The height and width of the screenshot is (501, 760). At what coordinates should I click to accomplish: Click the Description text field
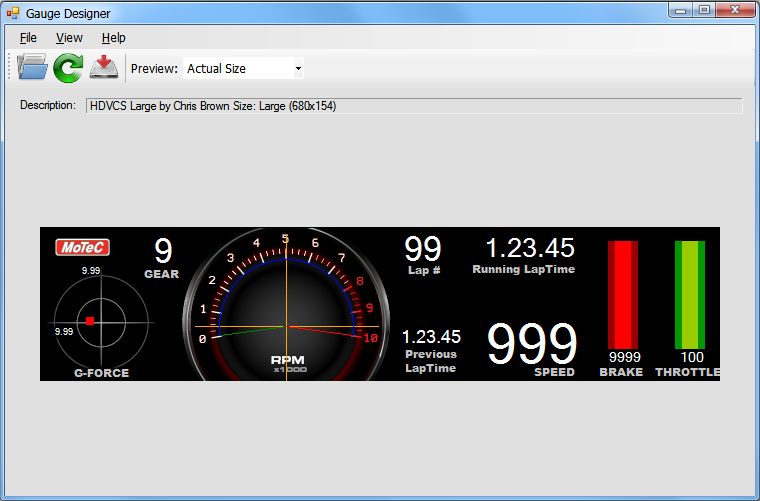tap(414, 105)
